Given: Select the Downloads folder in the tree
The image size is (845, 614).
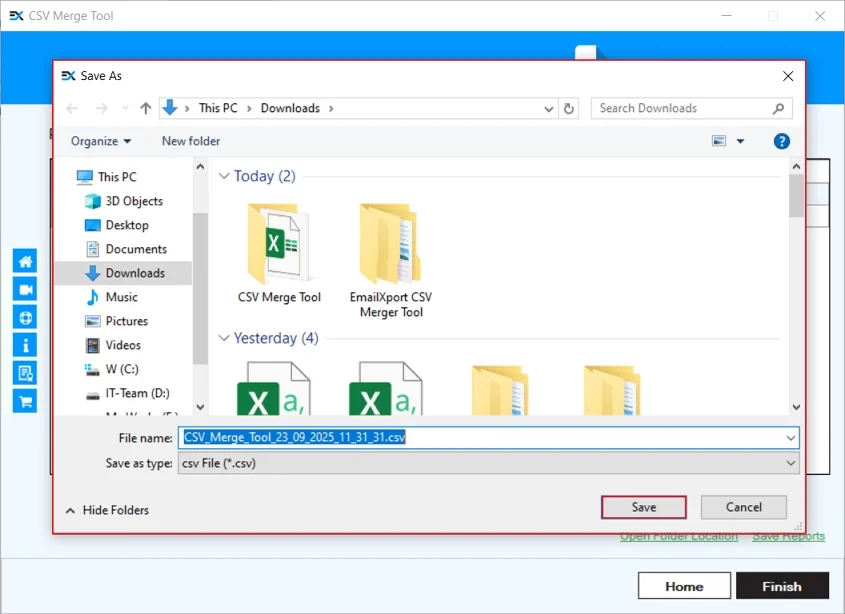Looking at the screenshot, I should 134,272.
